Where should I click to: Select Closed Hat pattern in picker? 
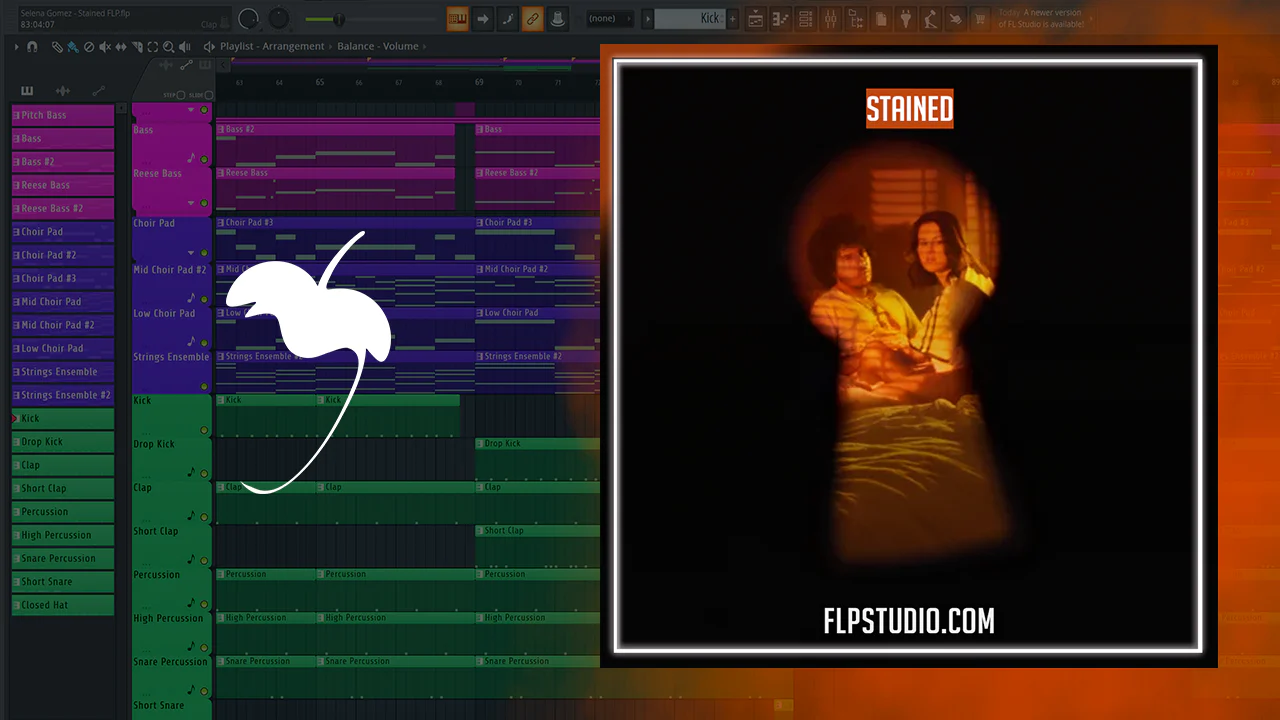pyautogui.click(x=63, y=604)
